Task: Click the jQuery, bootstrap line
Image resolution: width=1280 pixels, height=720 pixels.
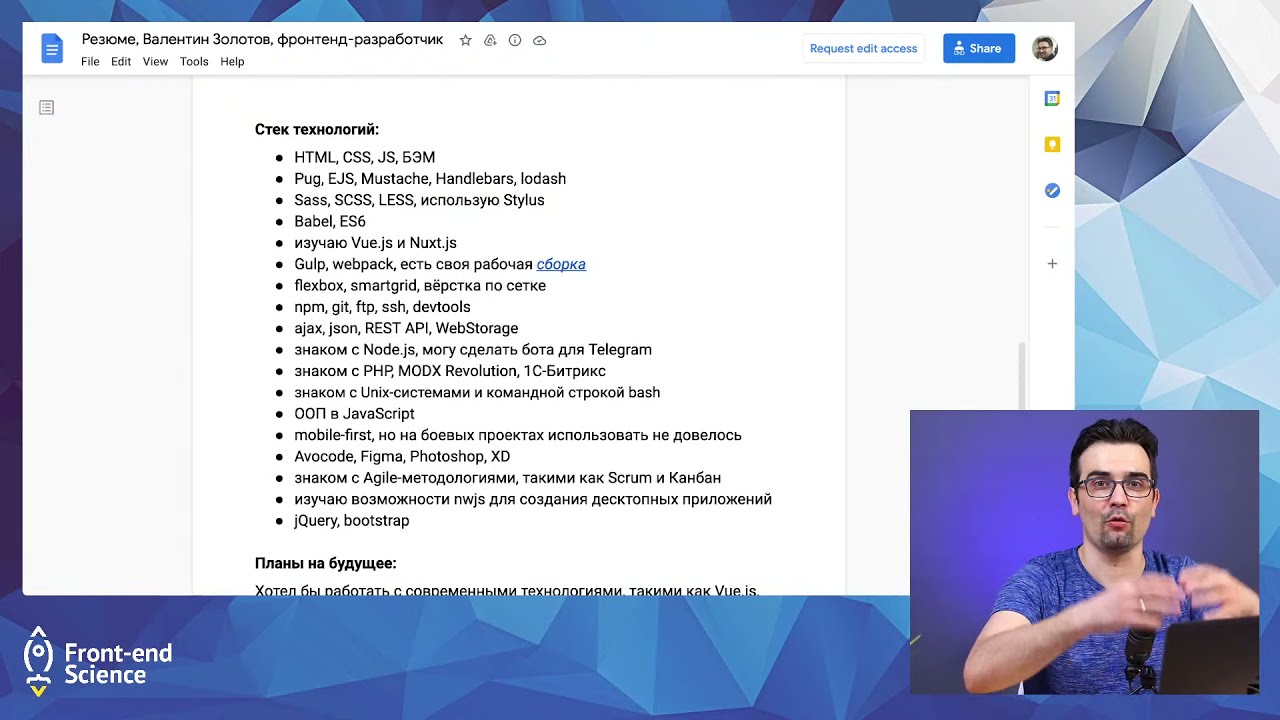Action: tap(351, 521)
